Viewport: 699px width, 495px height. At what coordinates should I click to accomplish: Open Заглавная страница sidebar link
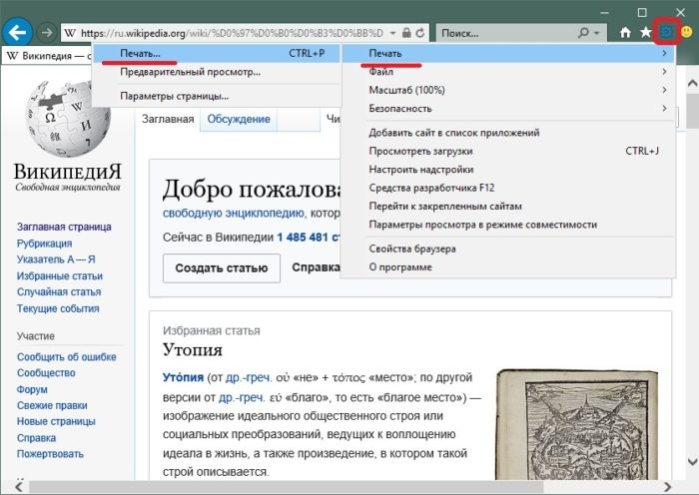(x=64, y=227)
